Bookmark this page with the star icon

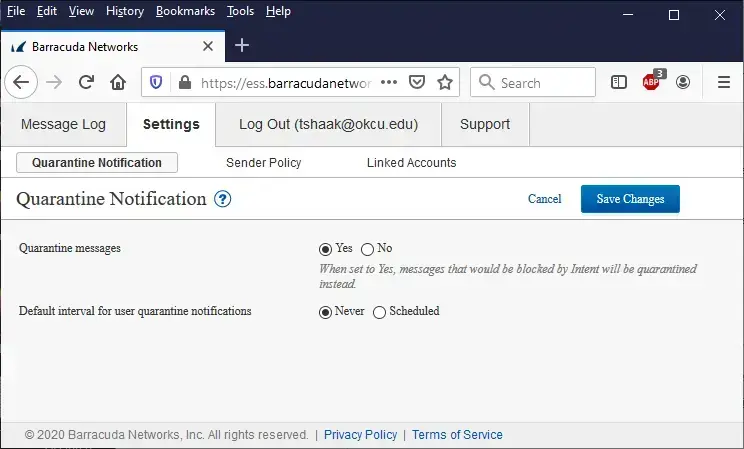(x=445, y=82)
